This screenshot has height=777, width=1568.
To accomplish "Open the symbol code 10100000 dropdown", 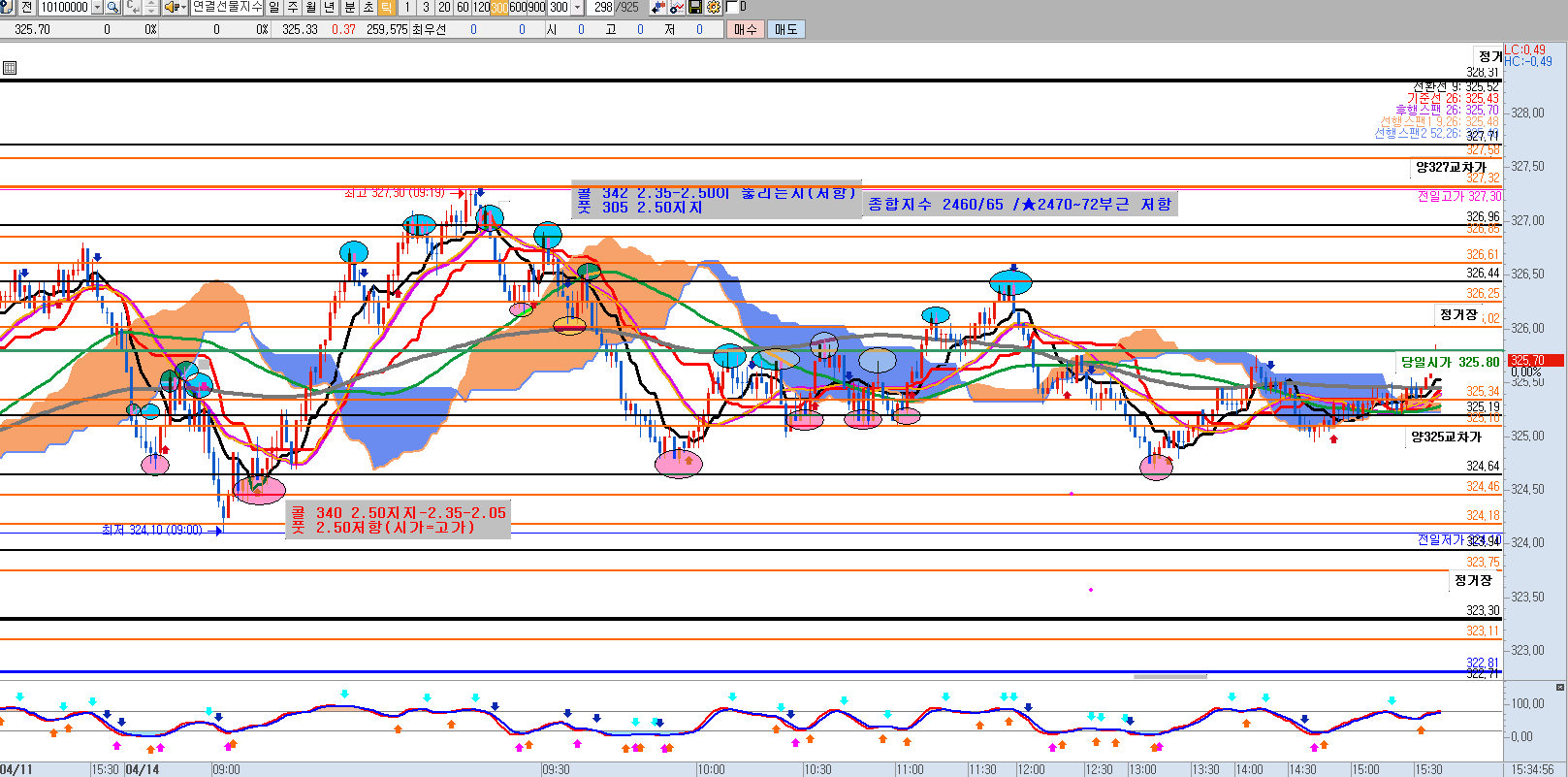I will (97, 8).
